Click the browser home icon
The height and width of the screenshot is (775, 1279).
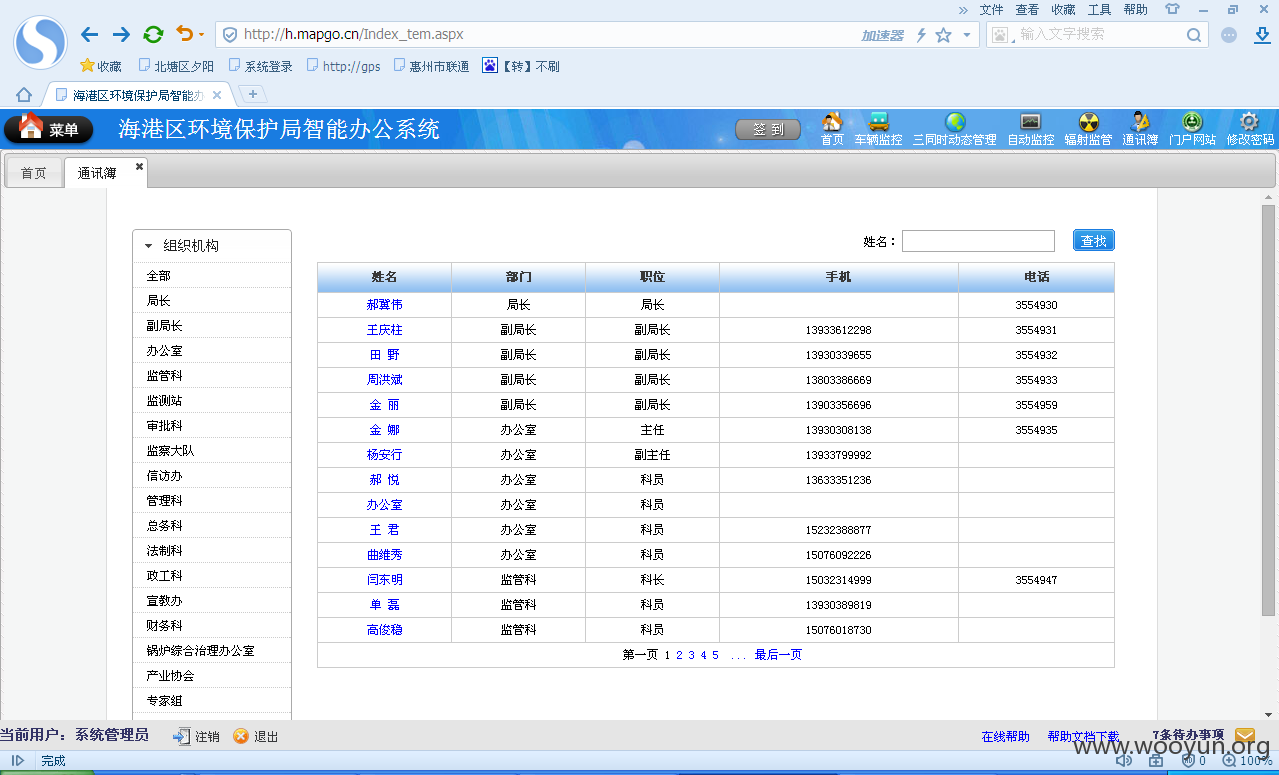pyautogui.click(x=24, y=94)
